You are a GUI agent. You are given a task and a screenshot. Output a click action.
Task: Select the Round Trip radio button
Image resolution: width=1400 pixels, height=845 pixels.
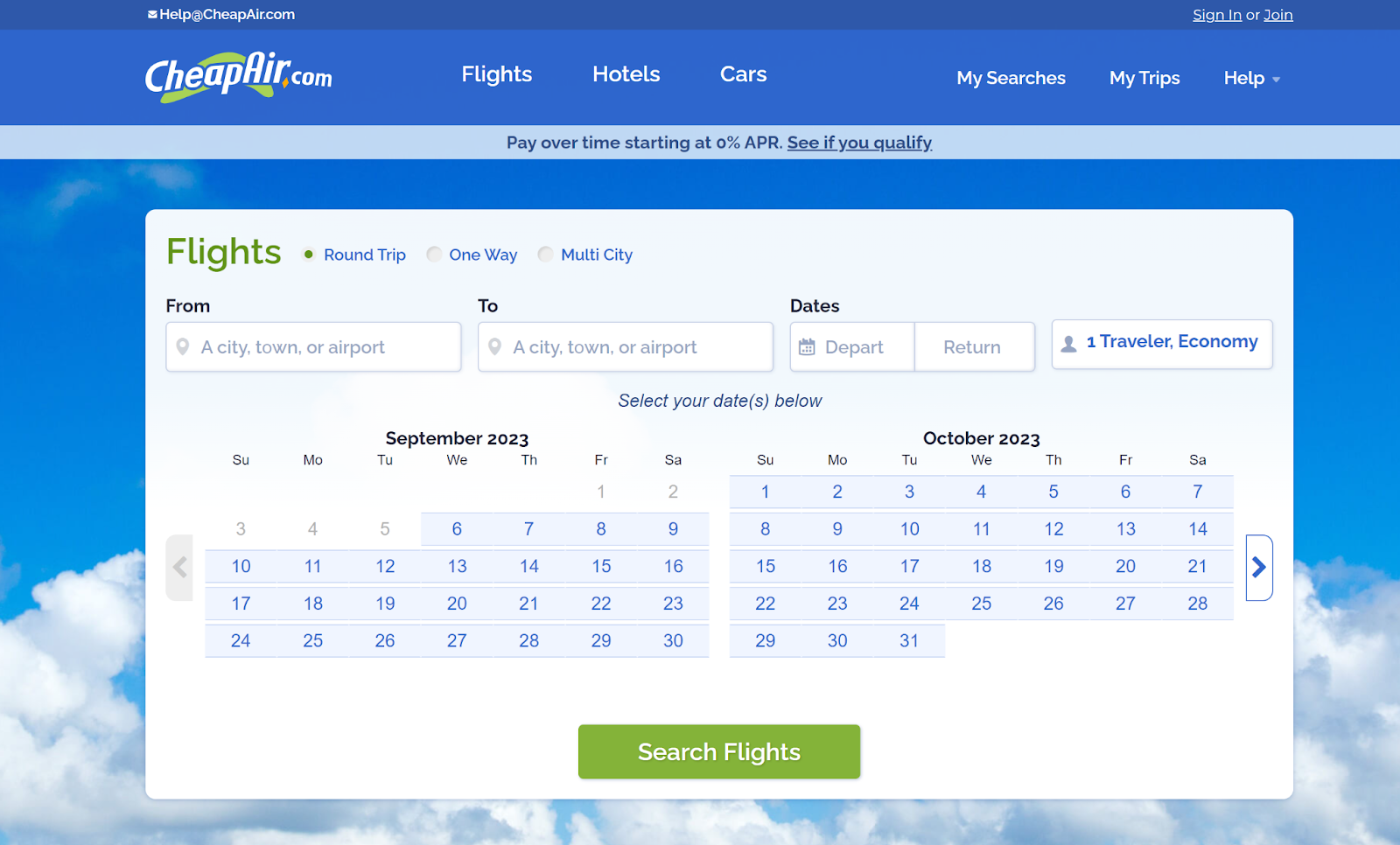[x=309, y=255]
